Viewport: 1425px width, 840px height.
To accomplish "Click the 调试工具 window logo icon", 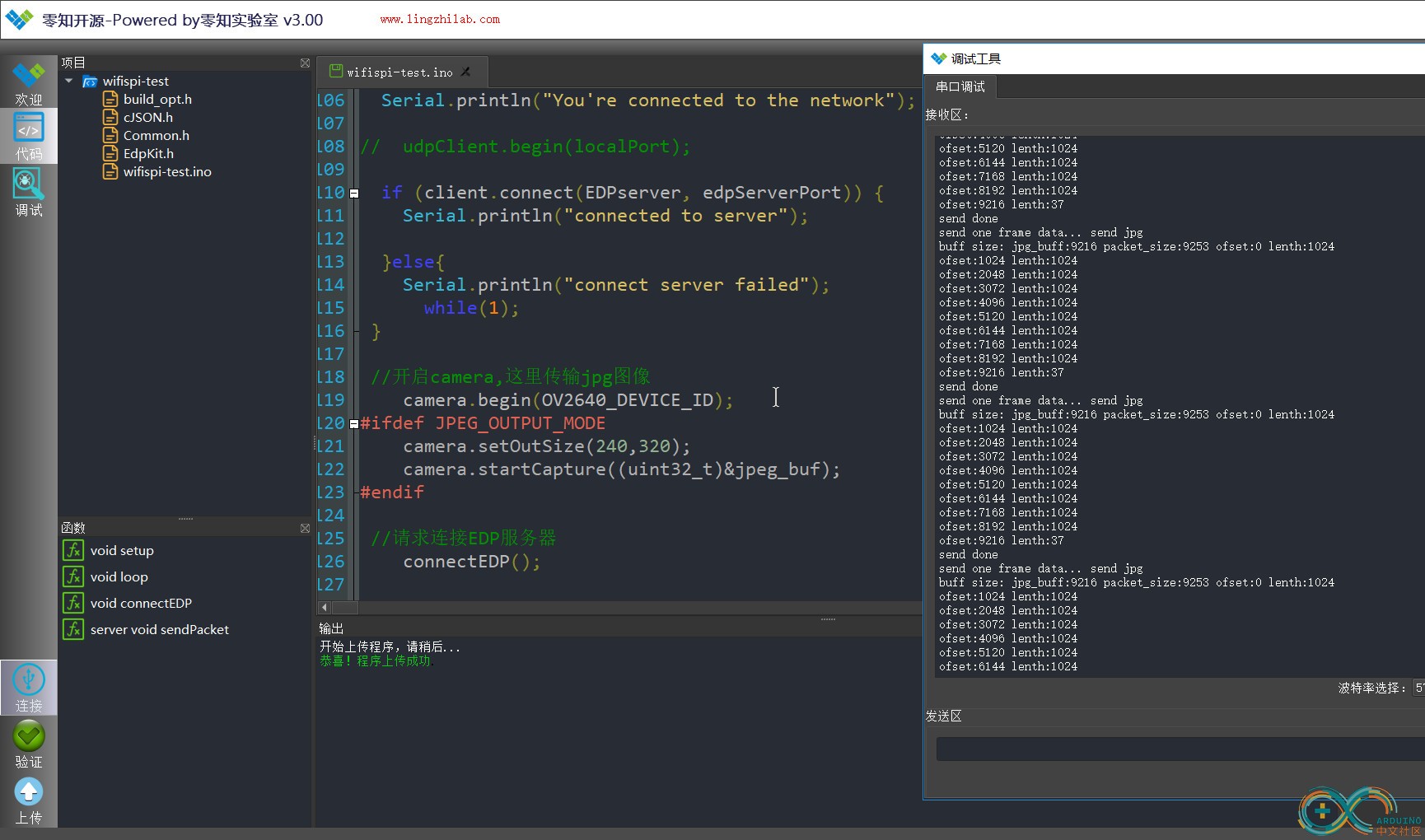I will click(938, 58).
